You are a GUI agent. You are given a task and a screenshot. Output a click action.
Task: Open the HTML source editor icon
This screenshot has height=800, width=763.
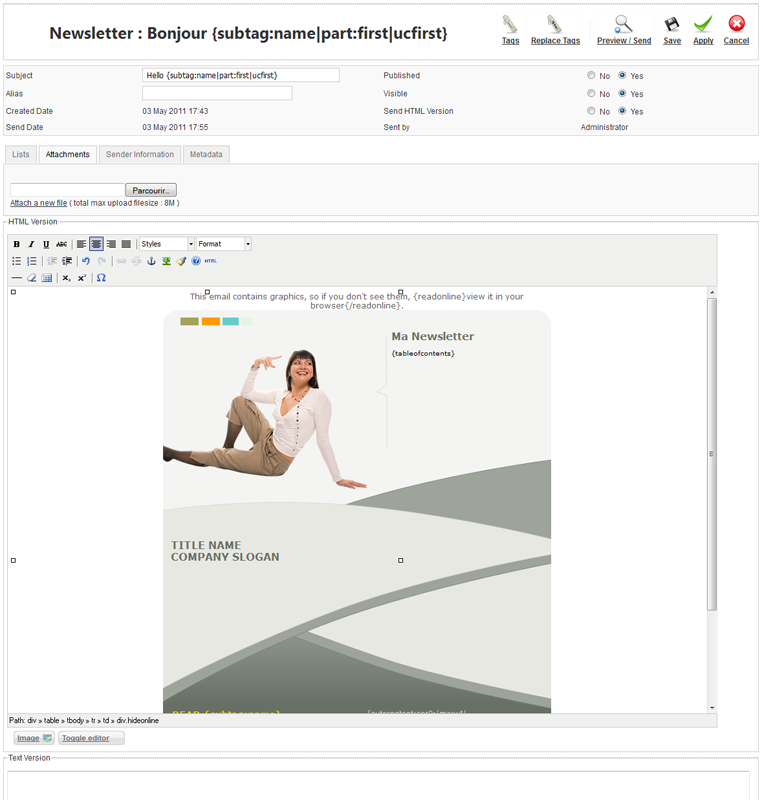pos(210,261)
